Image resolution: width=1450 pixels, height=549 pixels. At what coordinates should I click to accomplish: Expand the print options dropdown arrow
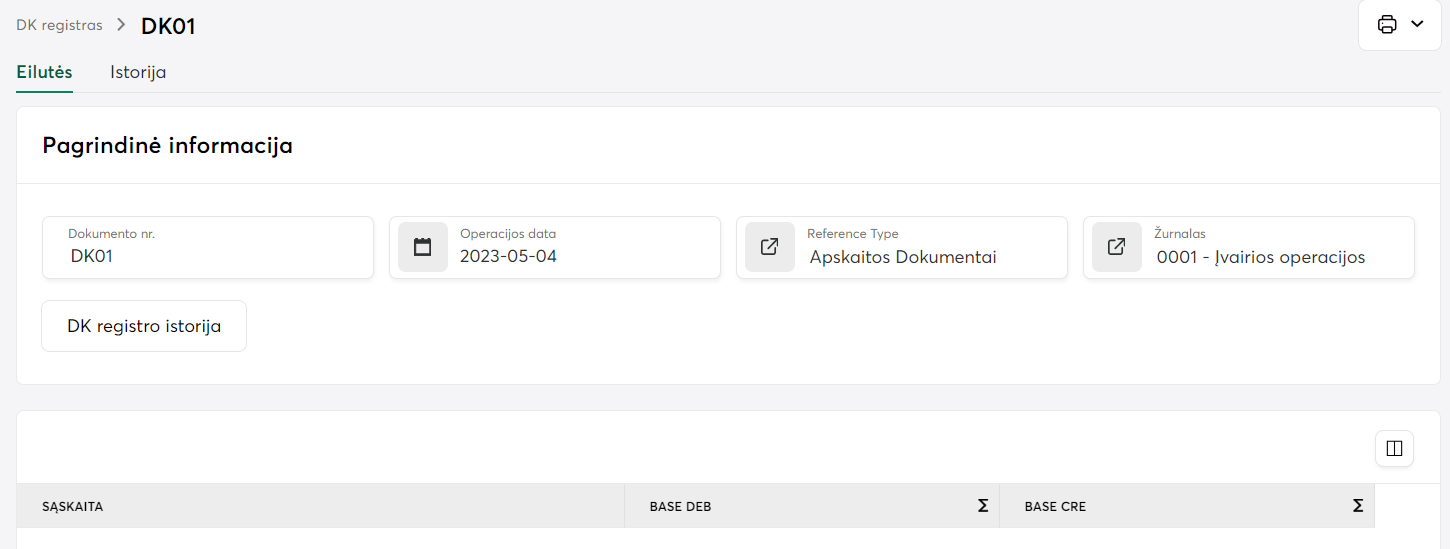tap(1417, 25)
